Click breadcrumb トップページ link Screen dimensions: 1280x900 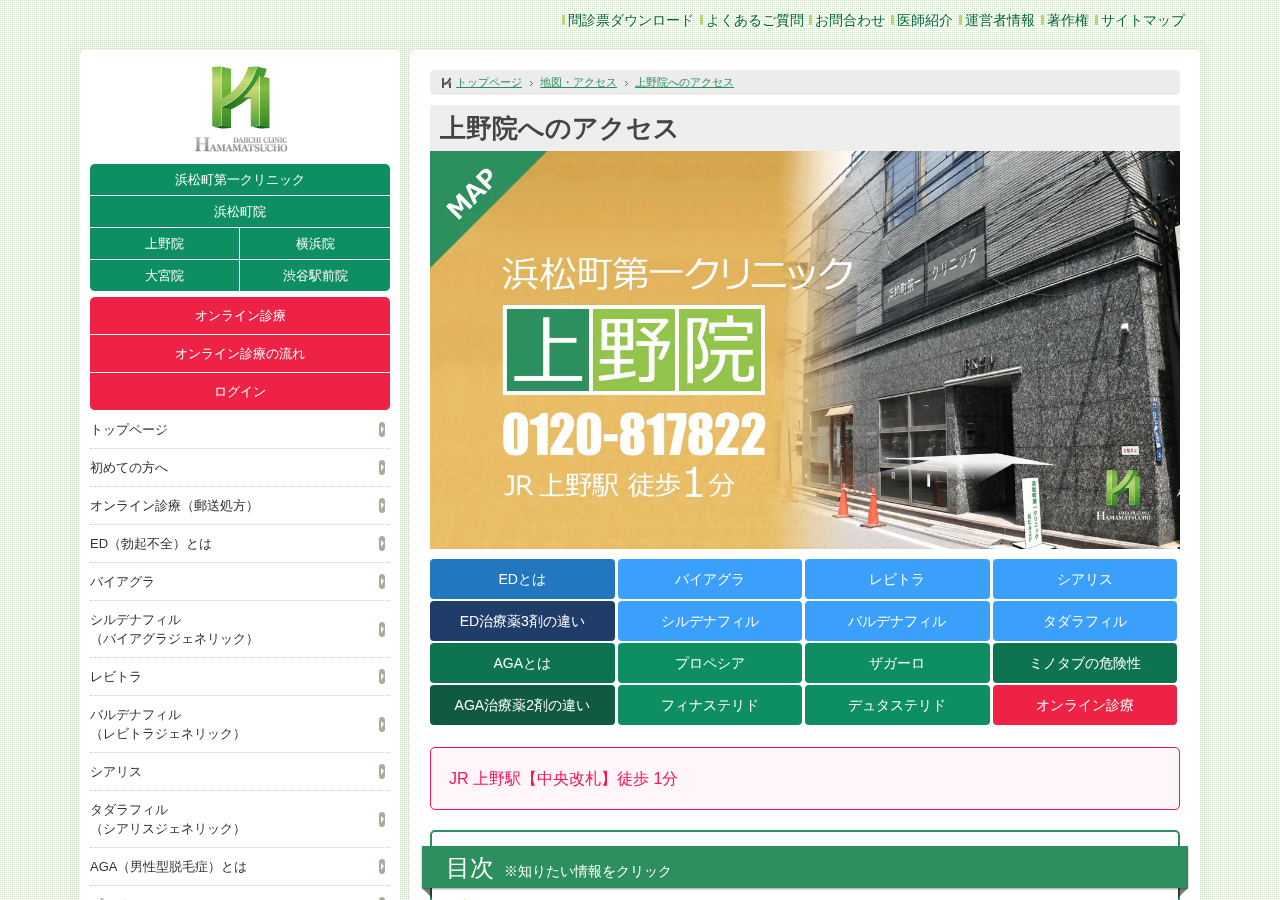point(489,83)
